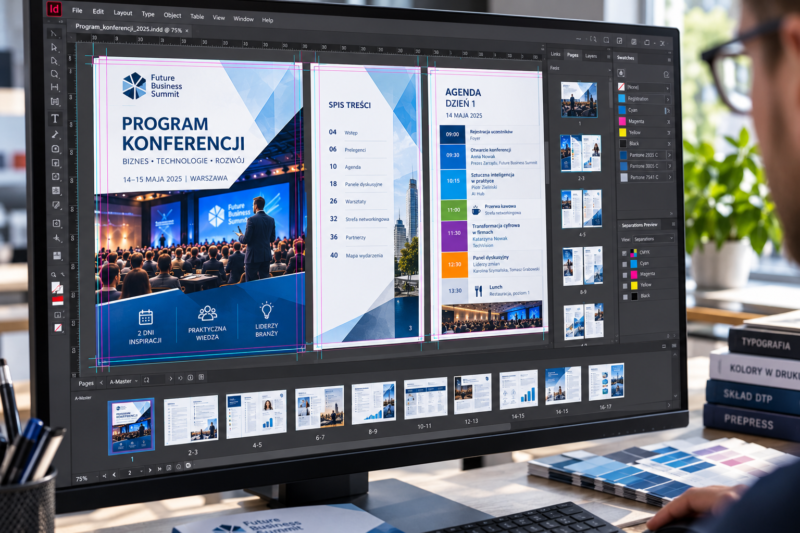This screenshot has height=533, width=800.
Task: Click the fill and stroke indicator in toolbar
Action: 58,287
